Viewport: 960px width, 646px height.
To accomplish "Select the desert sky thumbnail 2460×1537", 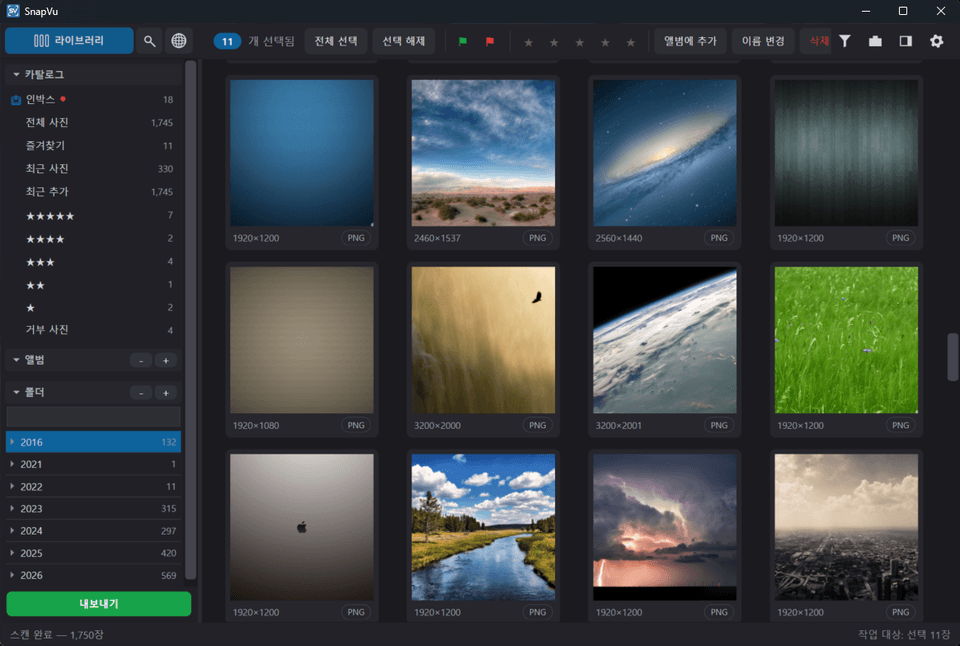I will tap(483, 153).
